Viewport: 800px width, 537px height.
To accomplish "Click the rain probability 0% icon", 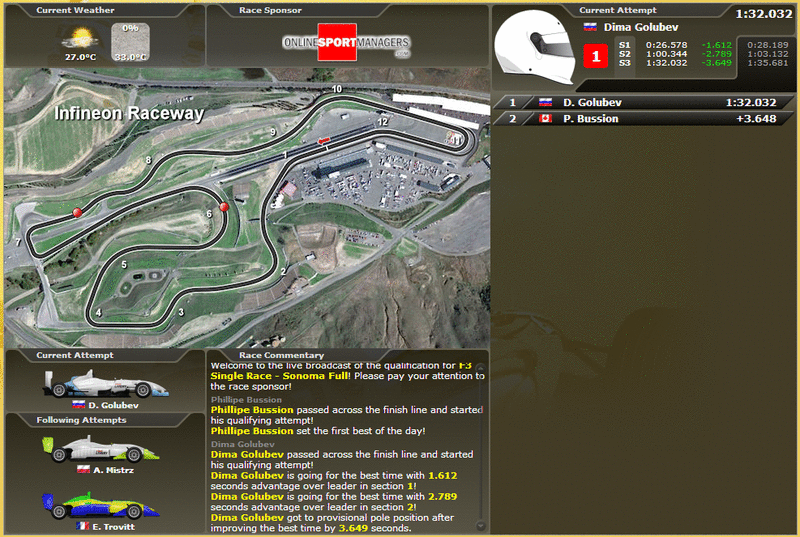I will pyautogui.click(x=131, y=42).
